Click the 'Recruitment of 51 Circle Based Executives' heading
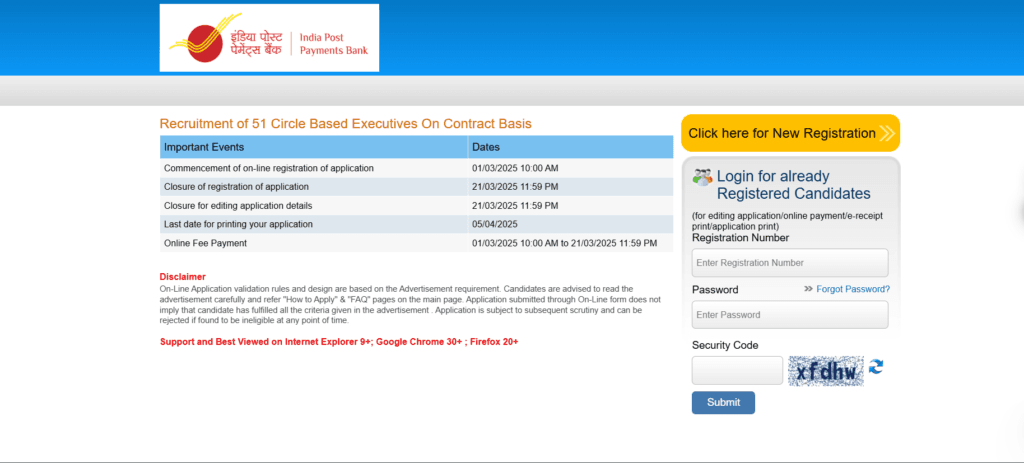Screen dimensions: 1024x463 pos(345,123)
